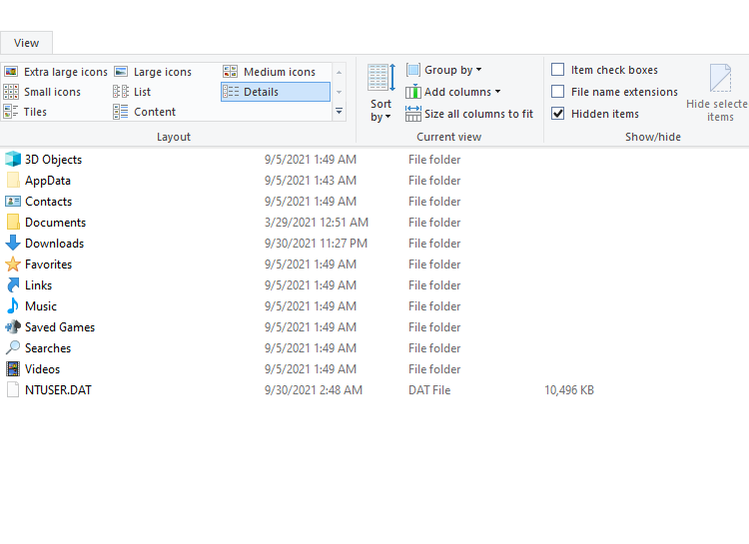
Task: Click the layout gallery down arrow
Action: click(x=339, y=92)
